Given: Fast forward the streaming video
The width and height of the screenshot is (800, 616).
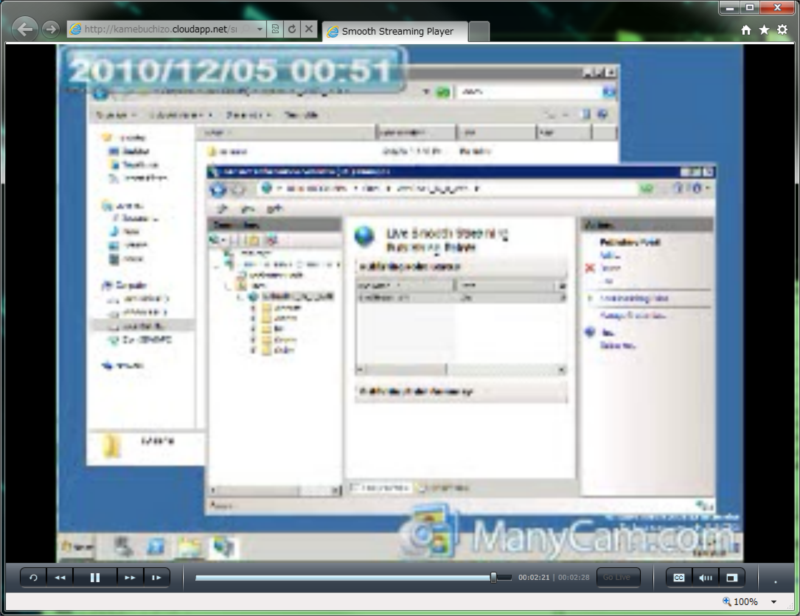Looking at the screenshot, I should (130, 578).
